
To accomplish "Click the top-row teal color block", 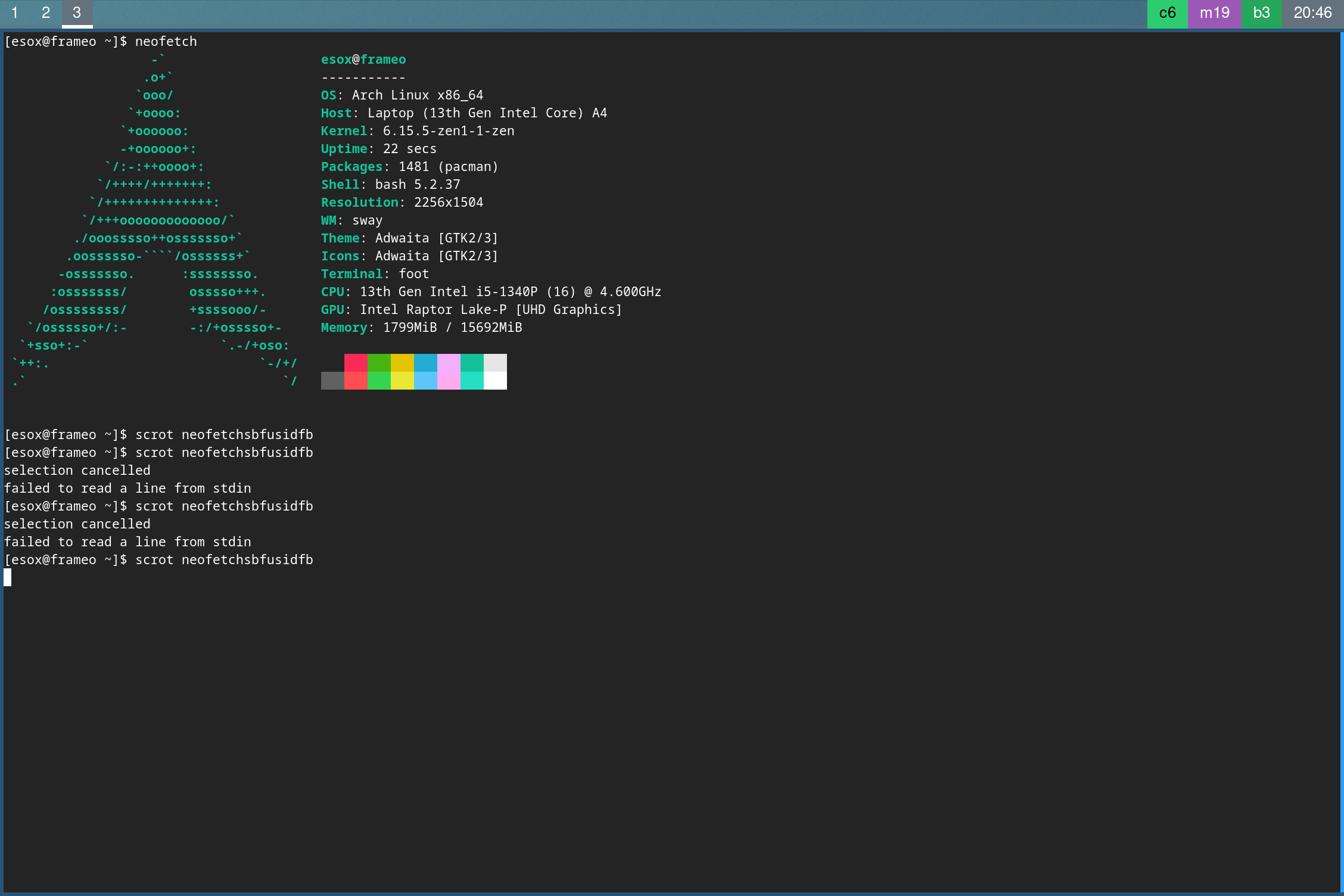I will click(472, 363).
